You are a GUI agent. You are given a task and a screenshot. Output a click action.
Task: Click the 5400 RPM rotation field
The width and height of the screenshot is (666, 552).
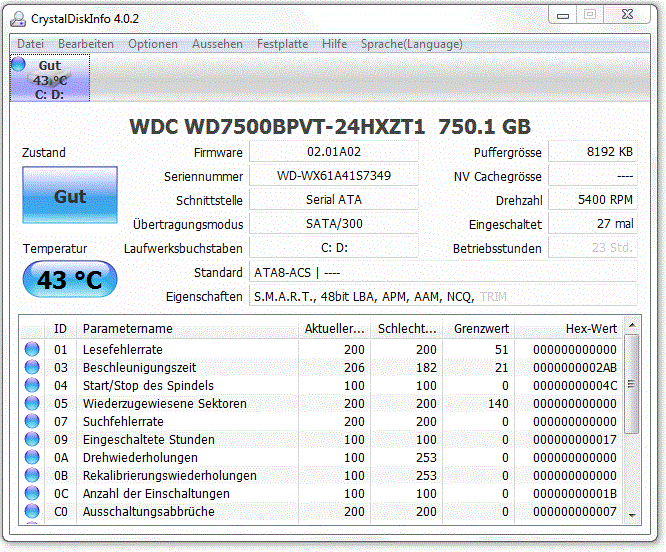(593, 200)
